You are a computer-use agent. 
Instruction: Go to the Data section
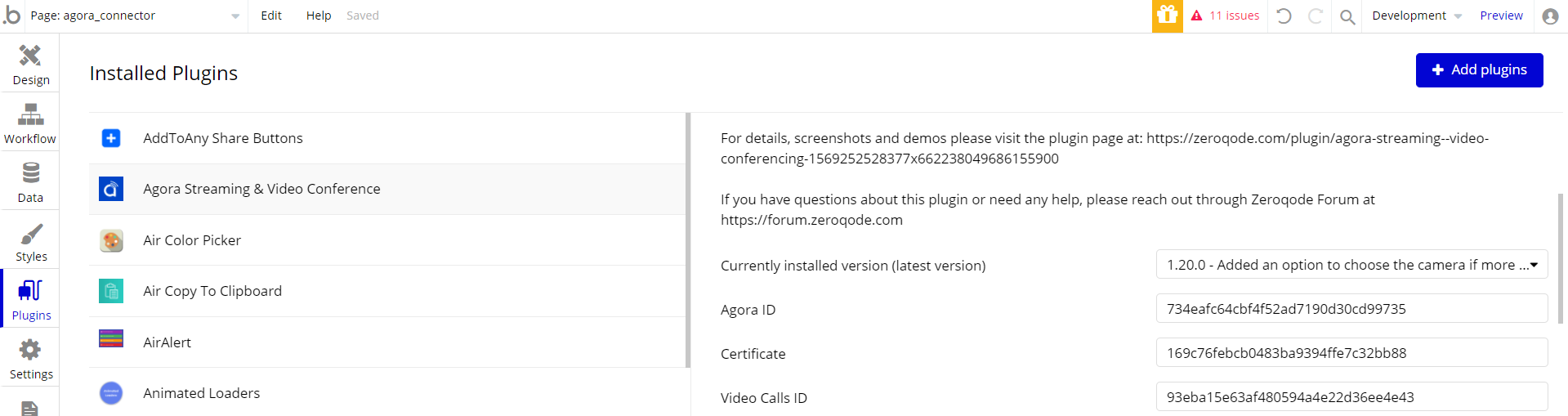point(30,181)
